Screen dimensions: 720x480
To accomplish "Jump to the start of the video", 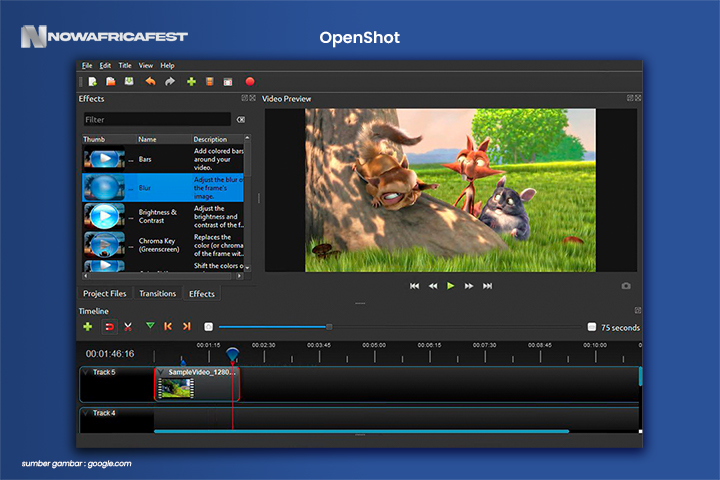I will pyautogui.click(x=414, y=286).
